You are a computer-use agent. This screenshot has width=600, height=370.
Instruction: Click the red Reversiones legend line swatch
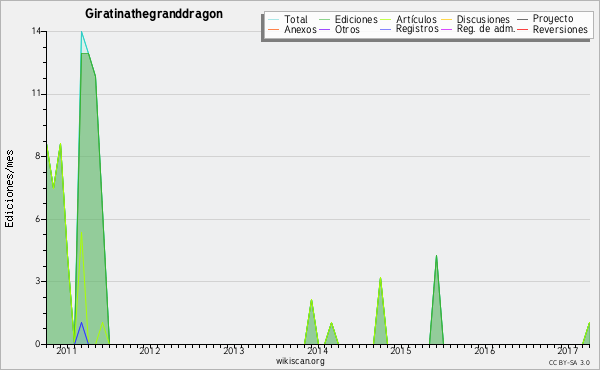522,29
